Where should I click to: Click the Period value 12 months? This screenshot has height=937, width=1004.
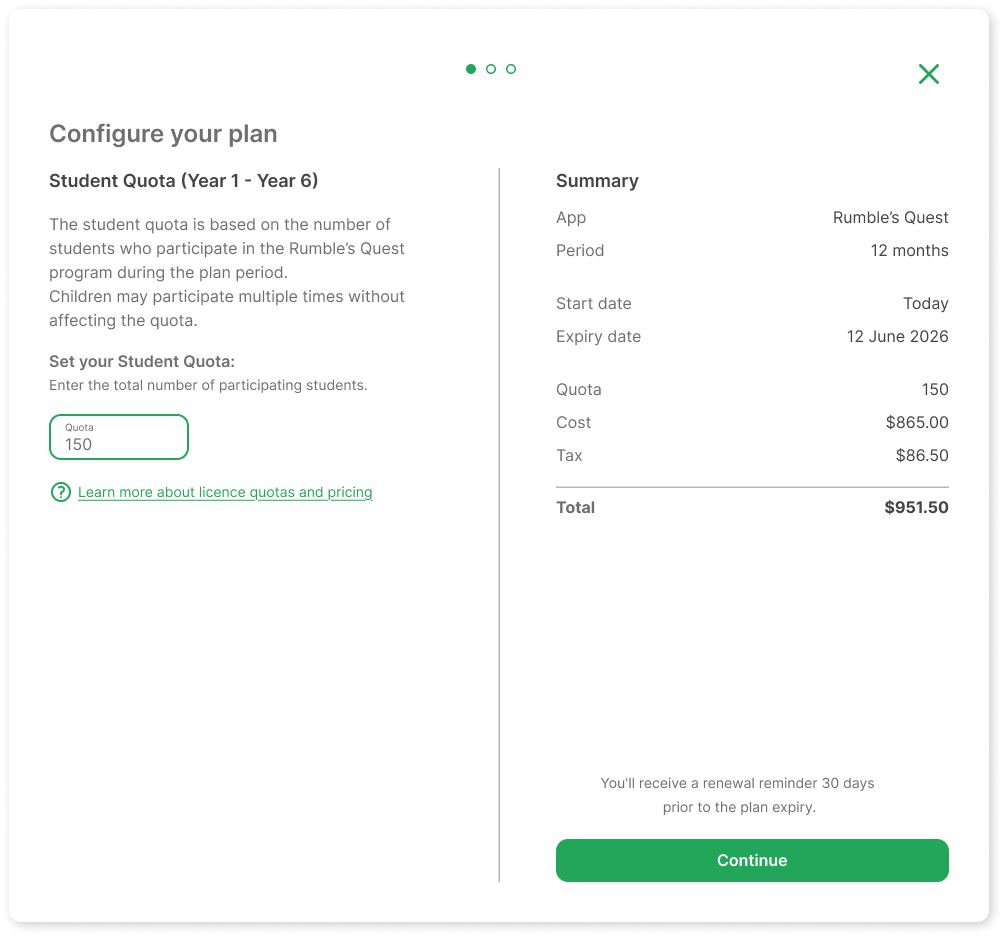pos(909,250)
